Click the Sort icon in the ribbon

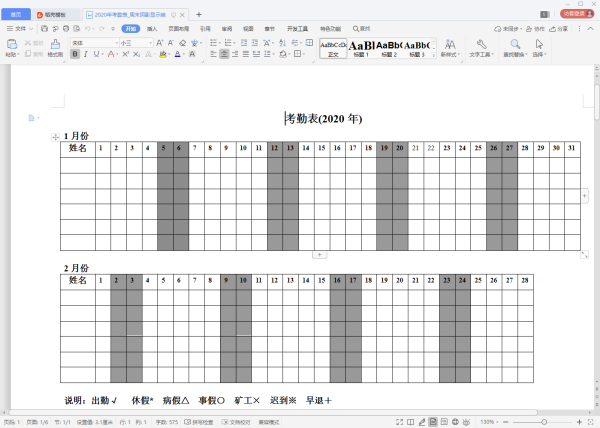(282, 43)
